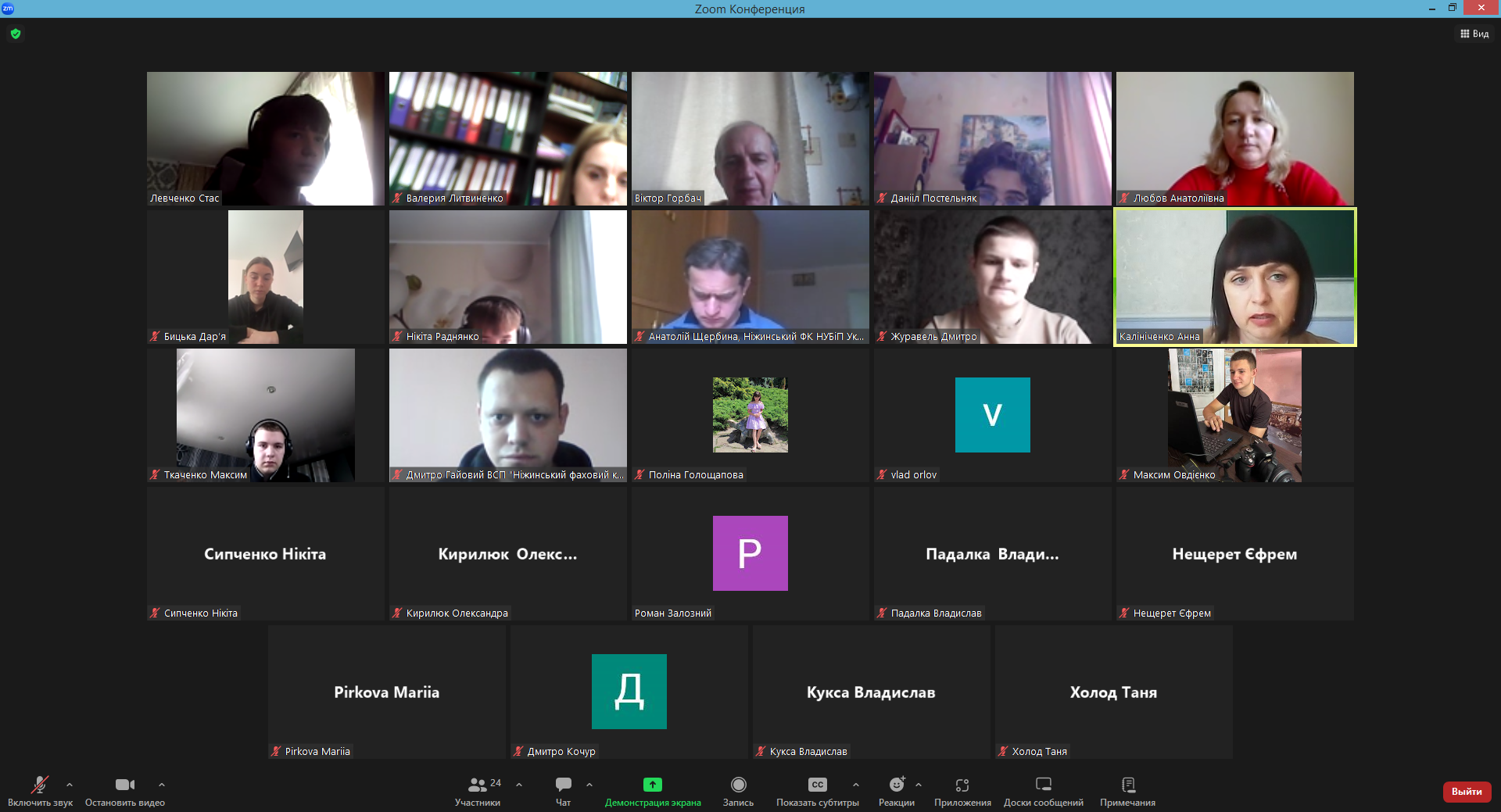The width and height of the screenshot is (1501, 812).
Task: Open the Чат chat panel
Action: [x=563, y=791]
